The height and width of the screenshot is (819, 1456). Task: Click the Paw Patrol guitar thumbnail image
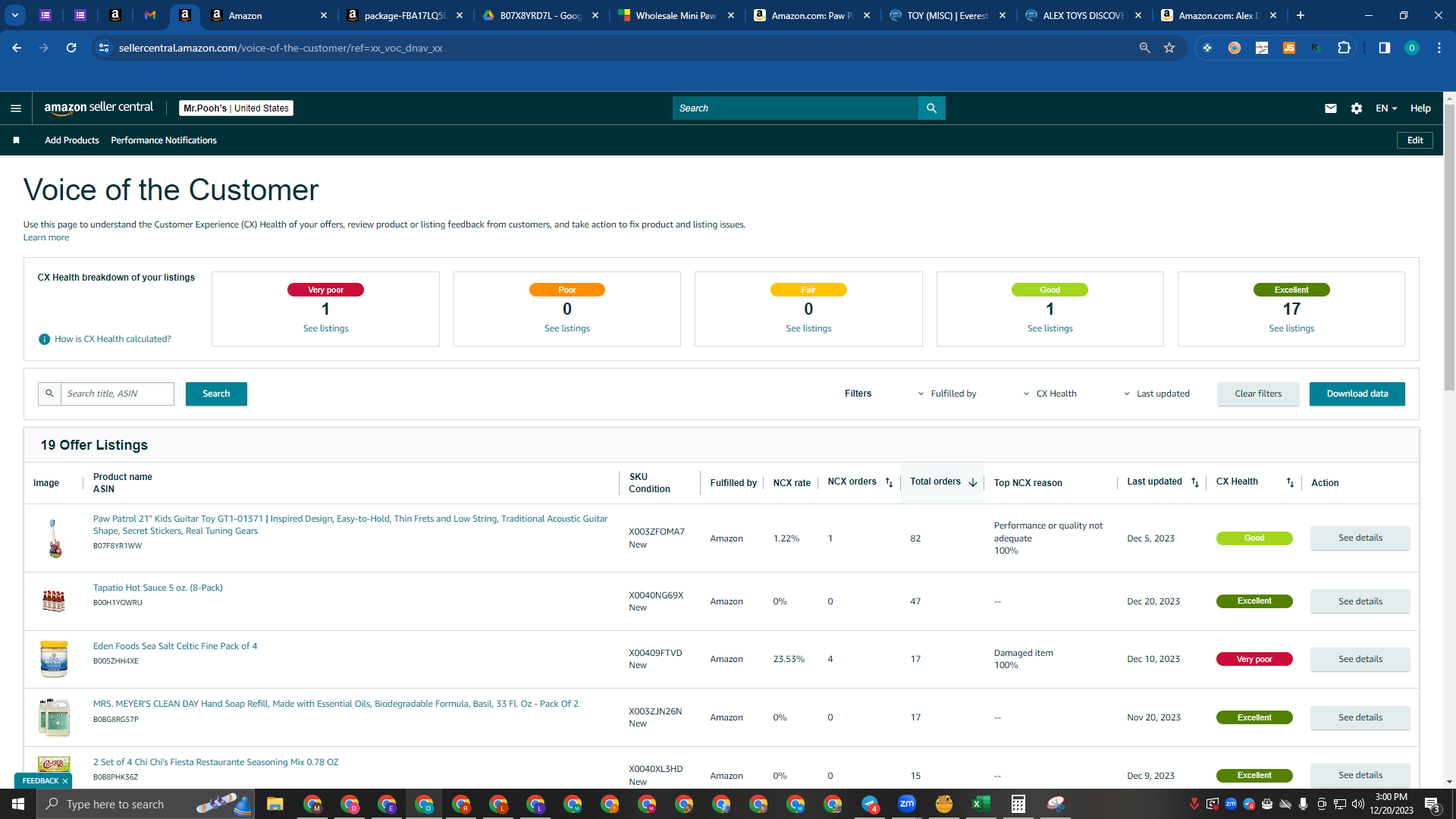point(54,538)
